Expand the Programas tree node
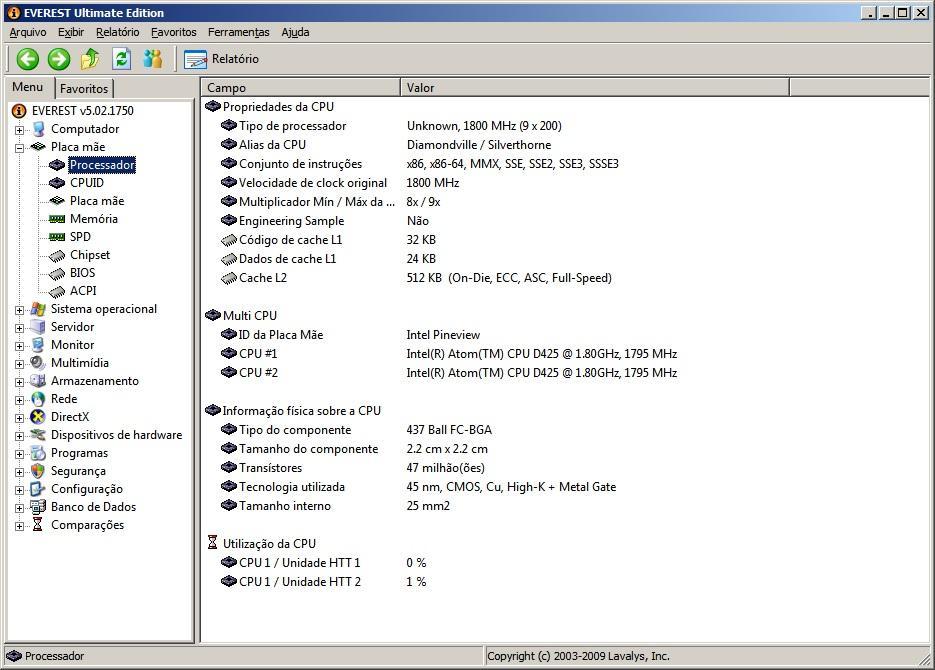This screenshot has width=935, height=670. pos(20,454)
